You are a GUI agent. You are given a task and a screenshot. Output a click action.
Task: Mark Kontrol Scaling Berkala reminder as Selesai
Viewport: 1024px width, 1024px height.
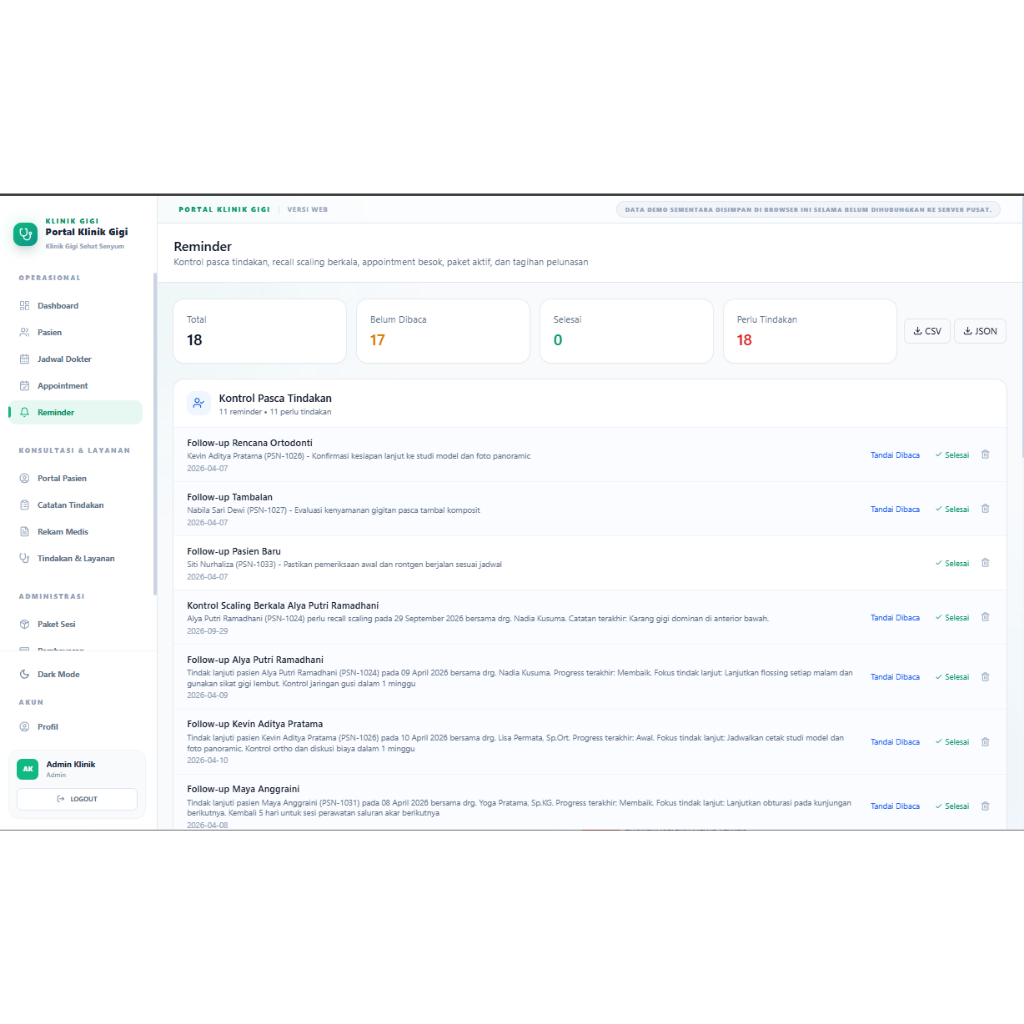coord(952,618)
